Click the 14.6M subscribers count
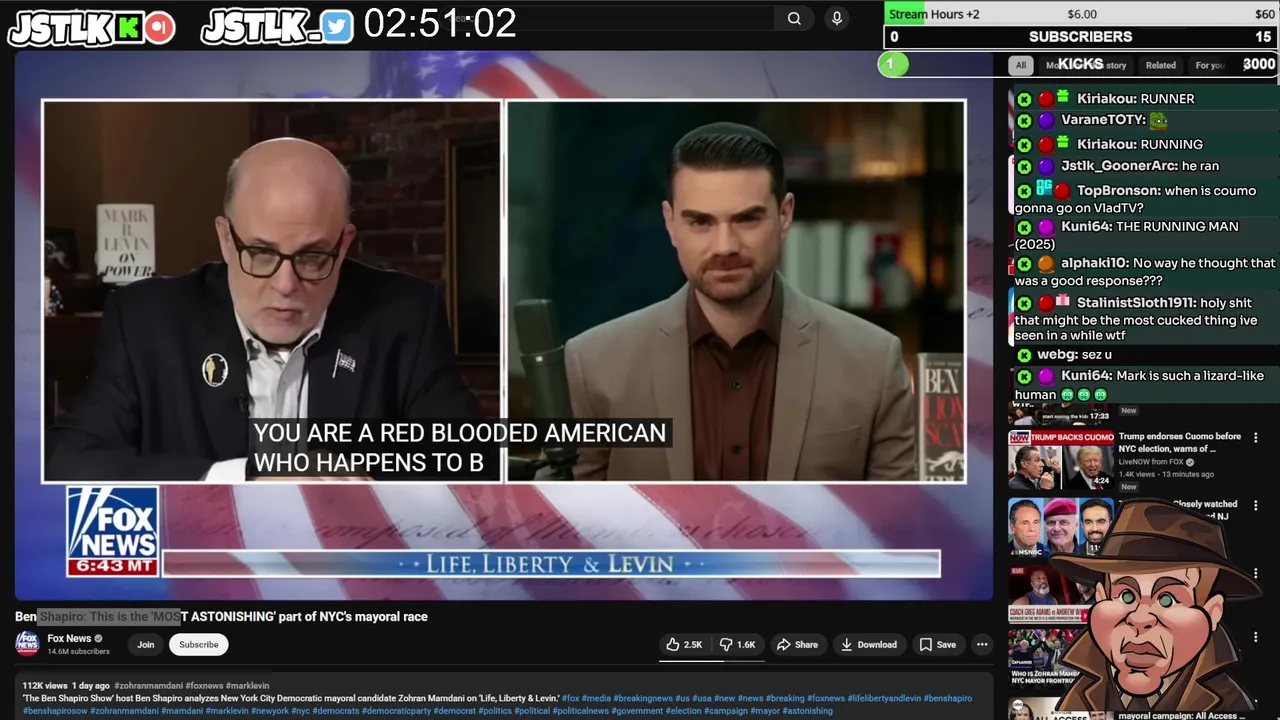 [79, 652]
